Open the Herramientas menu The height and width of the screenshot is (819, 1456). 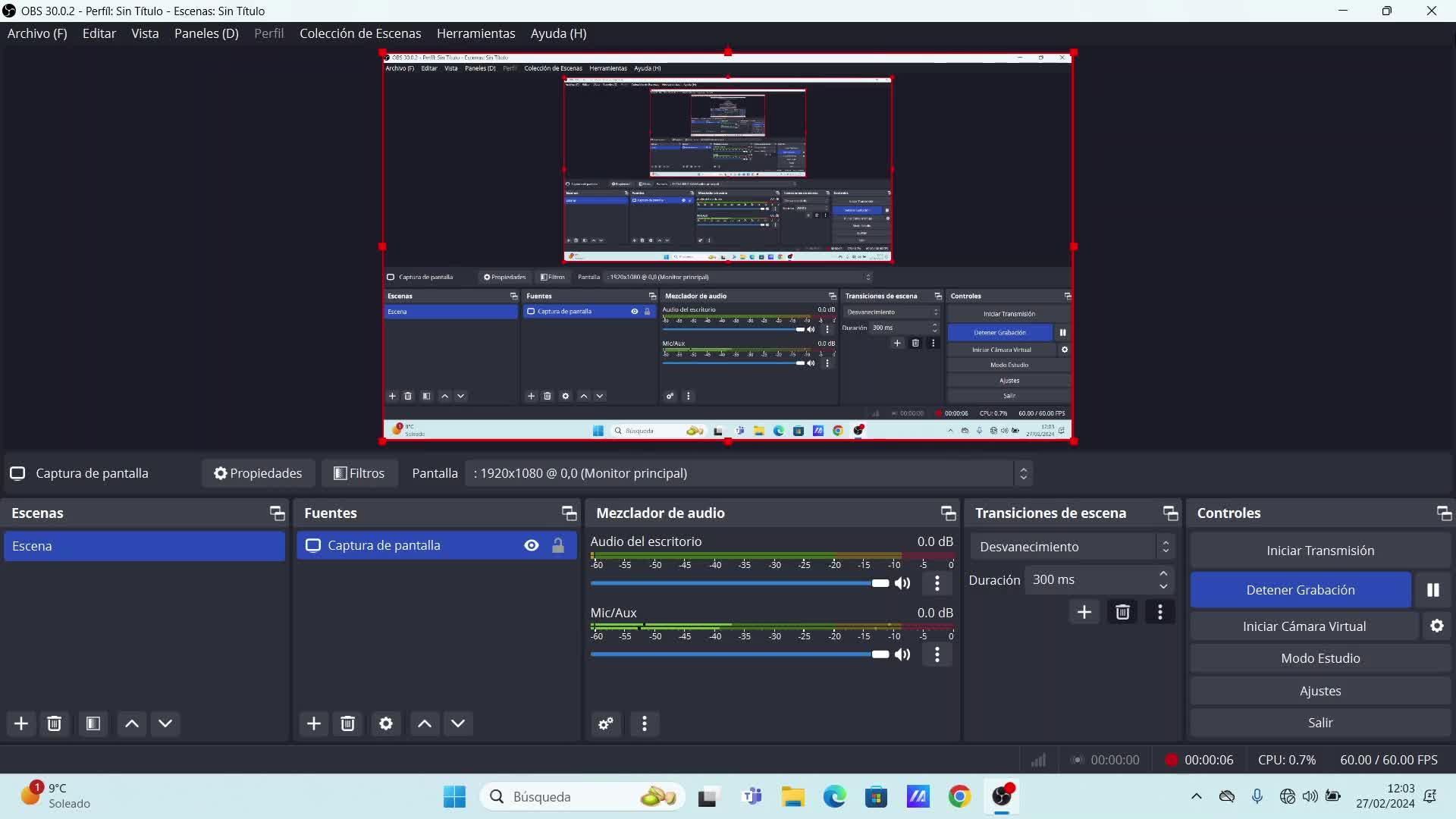click(x=475, y=33)
